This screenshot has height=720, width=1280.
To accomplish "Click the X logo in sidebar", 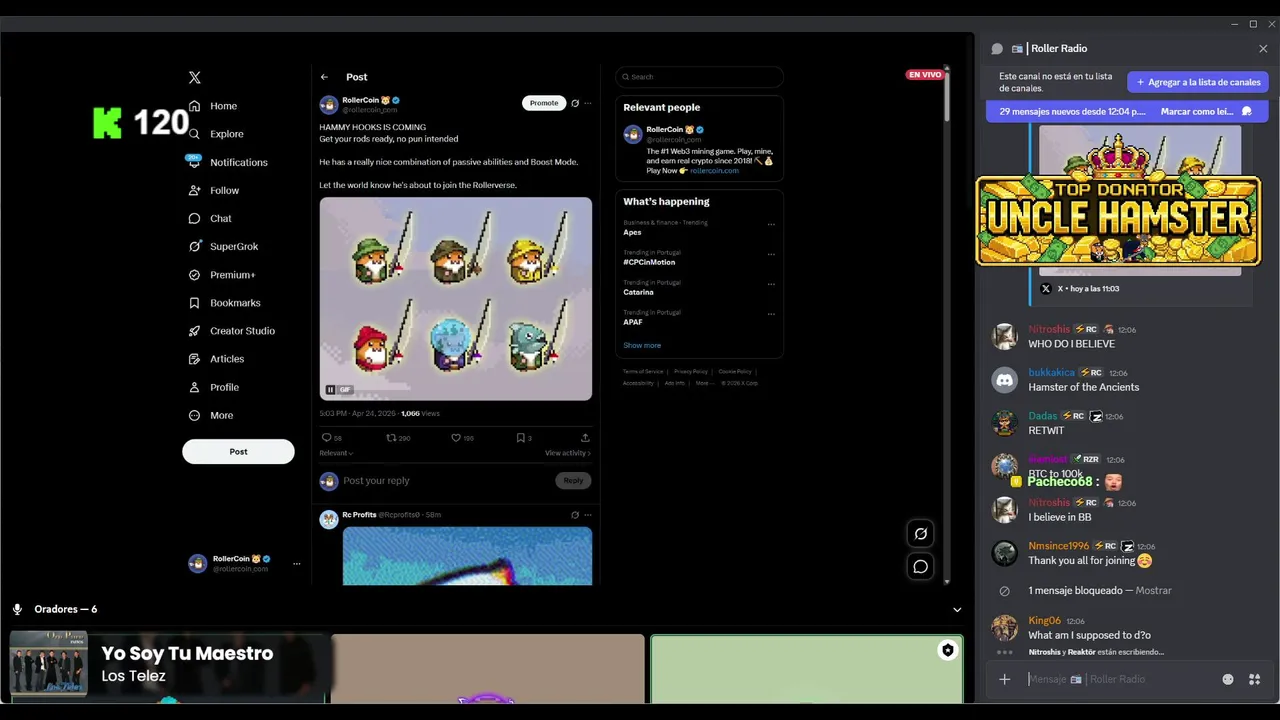I will coord(195,77).
